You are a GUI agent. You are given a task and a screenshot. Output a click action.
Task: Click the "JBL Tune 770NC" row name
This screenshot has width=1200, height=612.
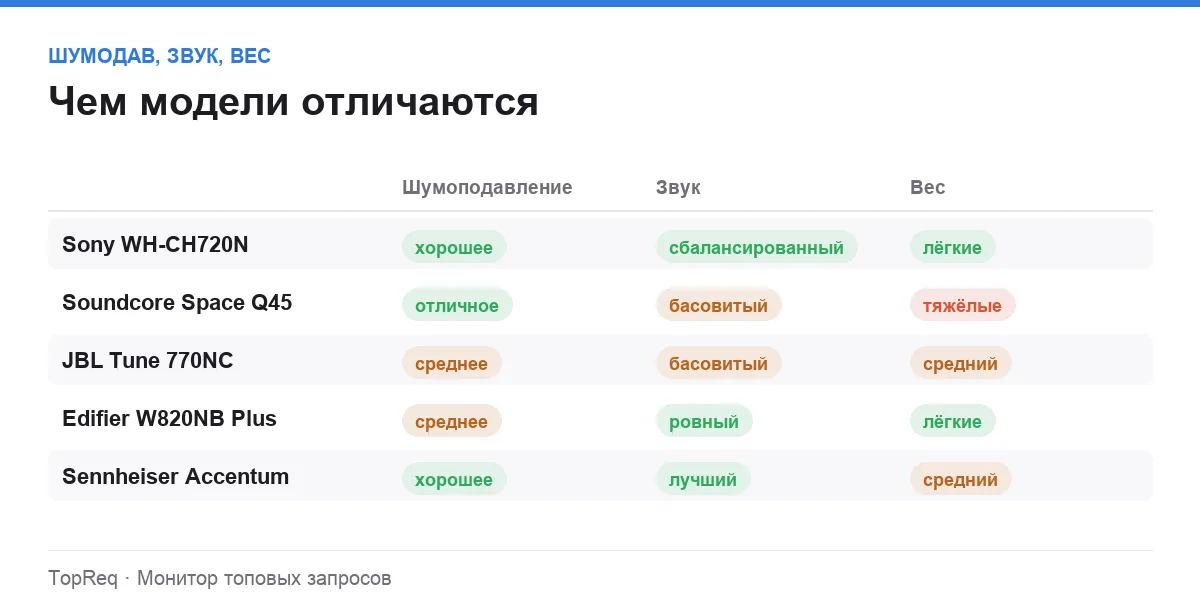coord(147,360)
